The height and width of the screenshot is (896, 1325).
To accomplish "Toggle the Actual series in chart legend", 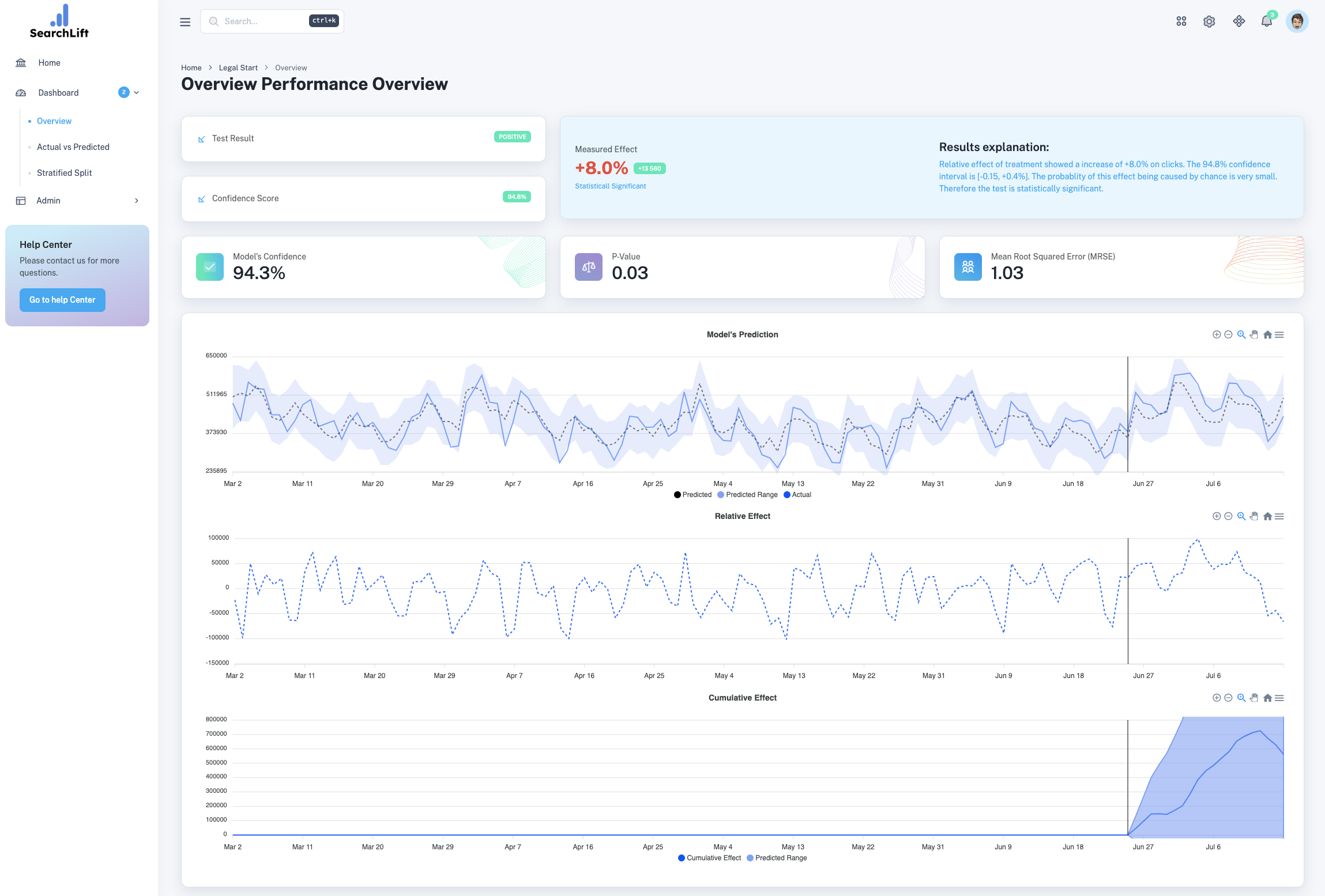I will [797, 495].
